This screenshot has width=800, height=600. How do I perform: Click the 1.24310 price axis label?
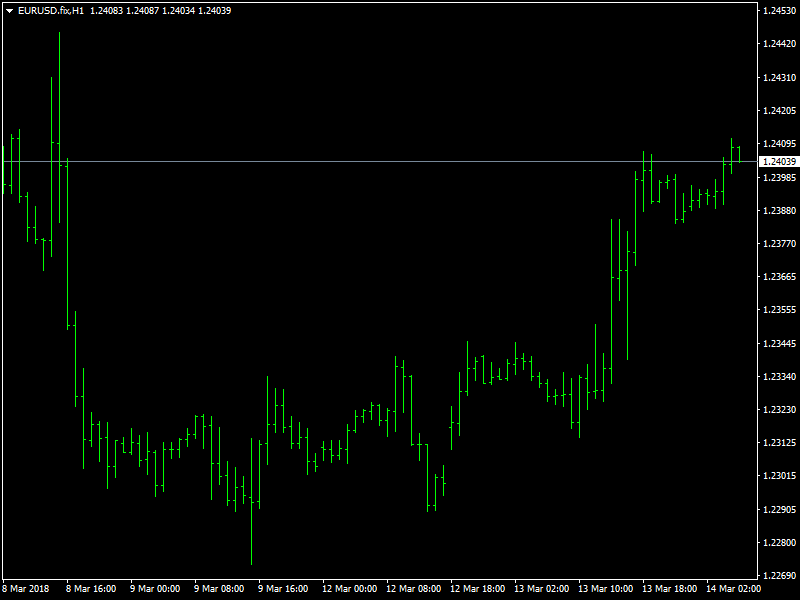click(x=779, y=78)
